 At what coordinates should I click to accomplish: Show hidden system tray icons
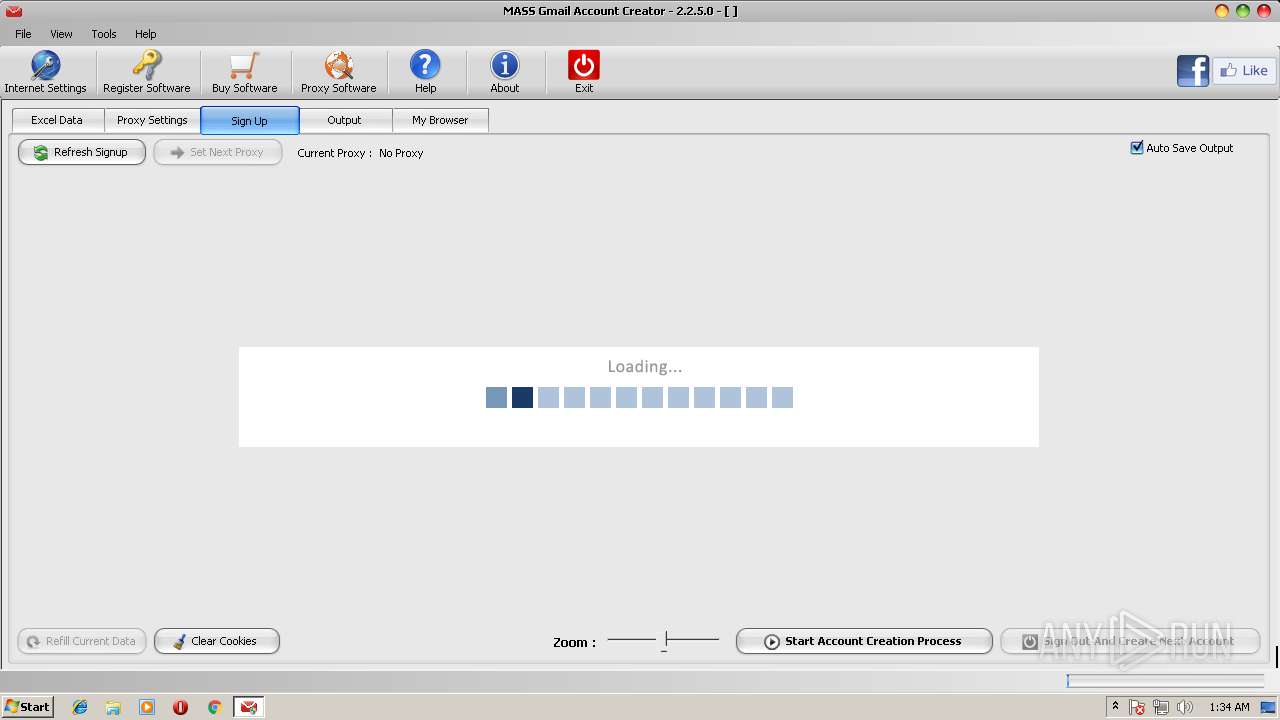click(1115, 706)
